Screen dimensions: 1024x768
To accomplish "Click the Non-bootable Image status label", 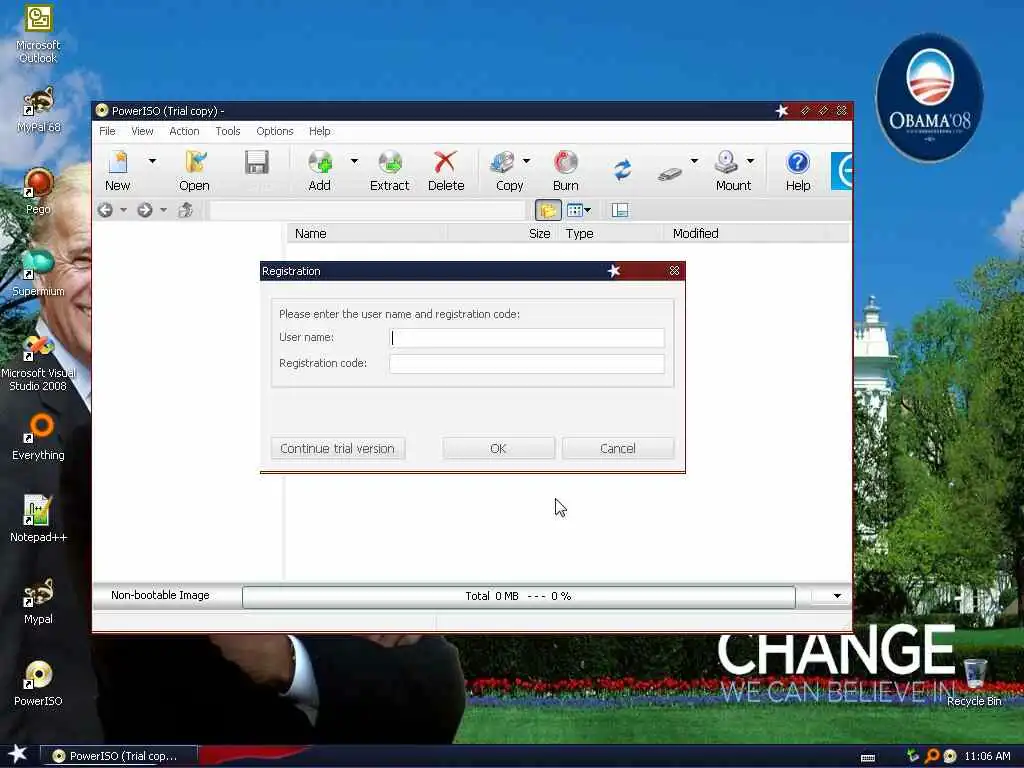I will (160, 596).
